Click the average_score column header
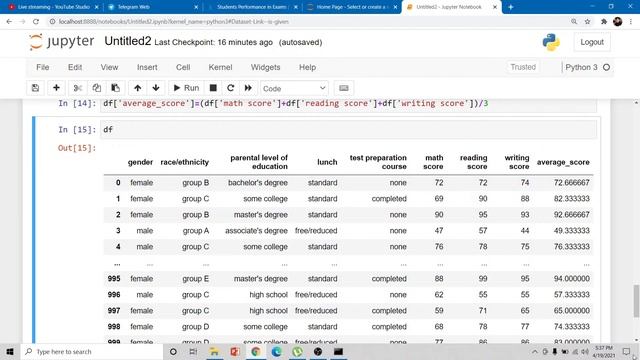The height and width of the screenshot is (360, 640). (x=563, y=162)
